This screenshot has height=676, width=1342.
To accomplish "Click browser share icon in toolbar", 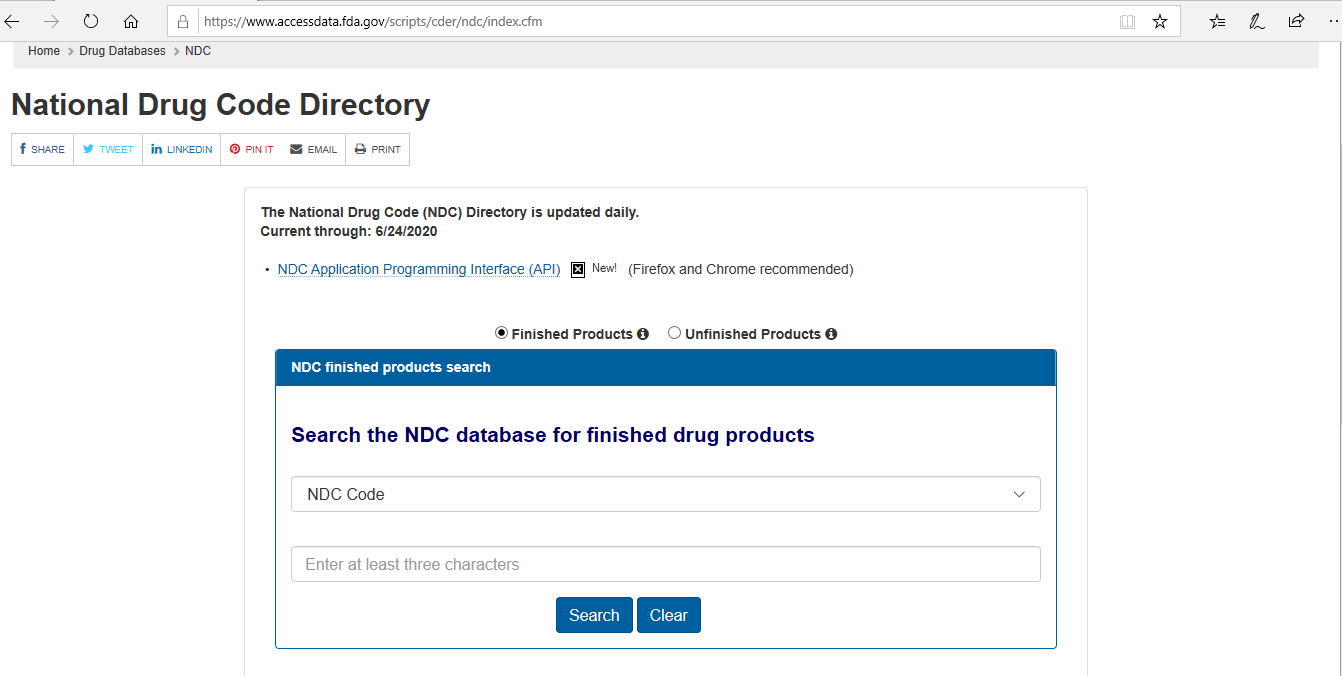I will [1296, 21].
